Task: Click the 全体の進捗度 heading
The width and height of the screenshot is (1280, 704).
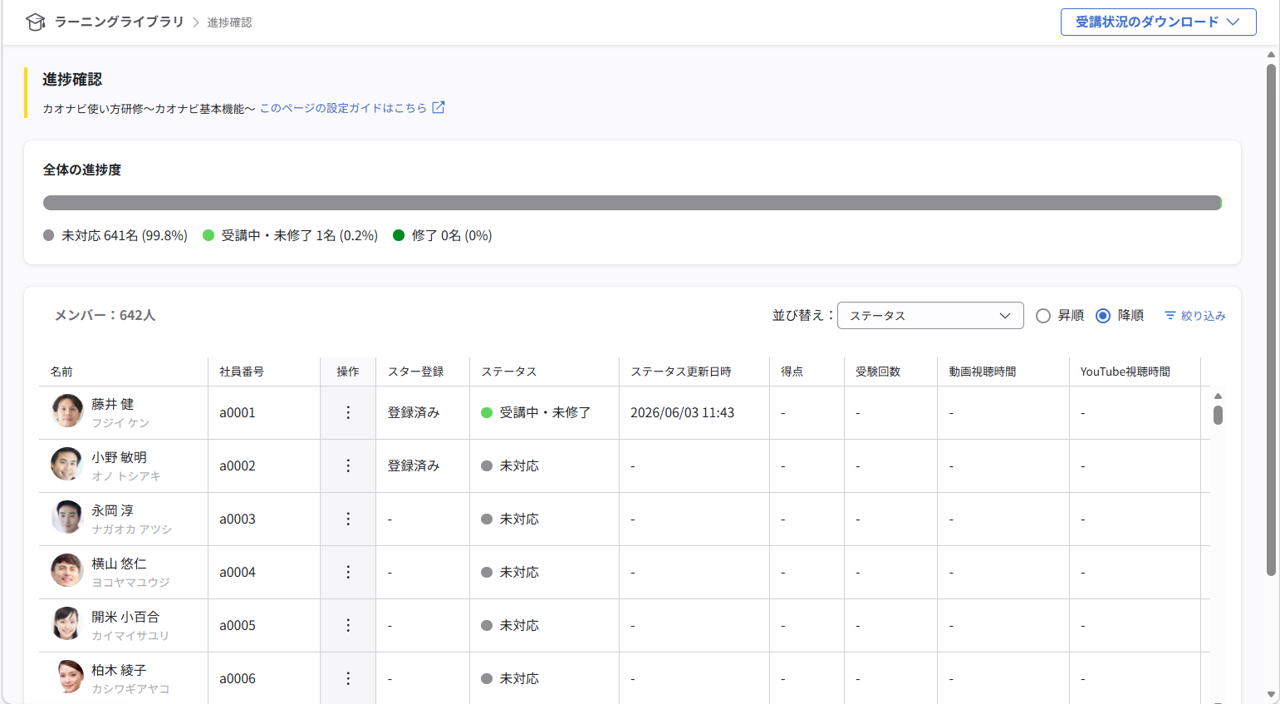Action: coord(82,170)
